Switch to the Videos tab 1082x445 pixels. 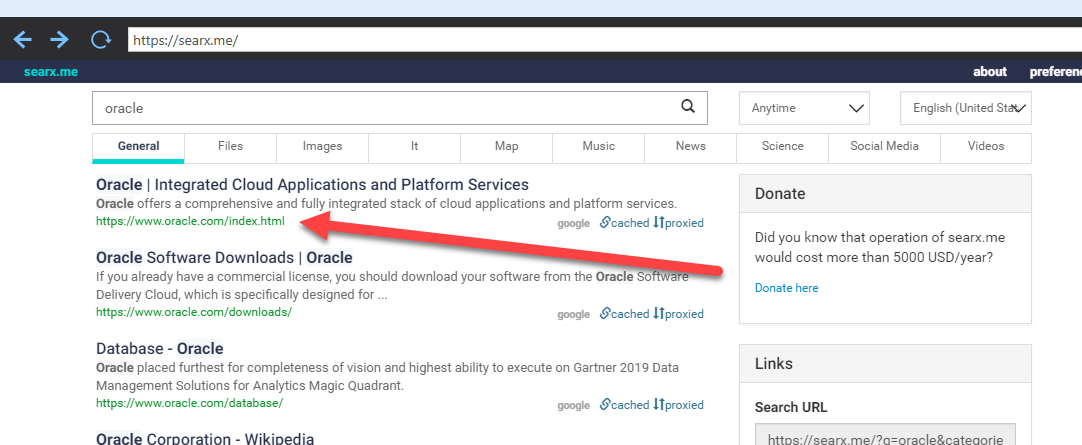[986, 146]
